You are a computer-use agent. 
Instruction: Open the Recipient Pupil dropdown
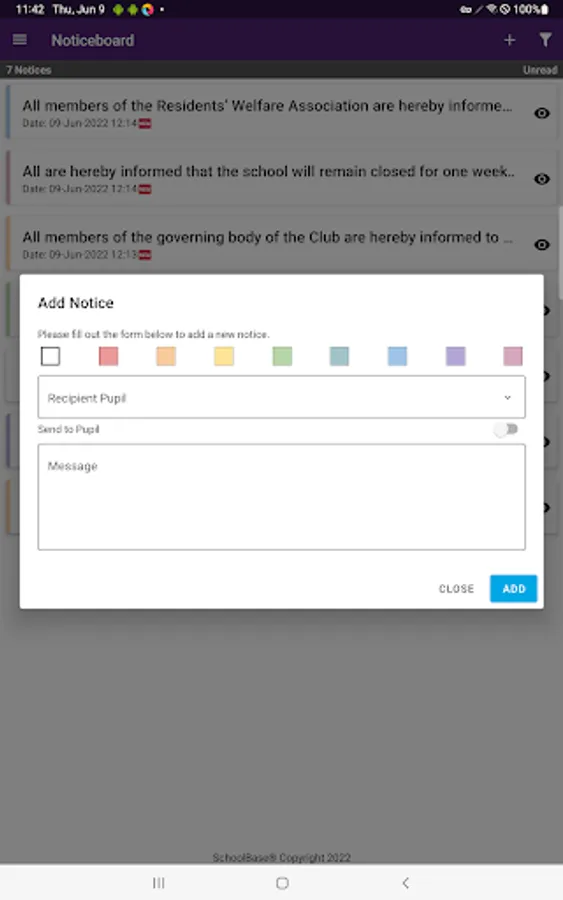281,397
